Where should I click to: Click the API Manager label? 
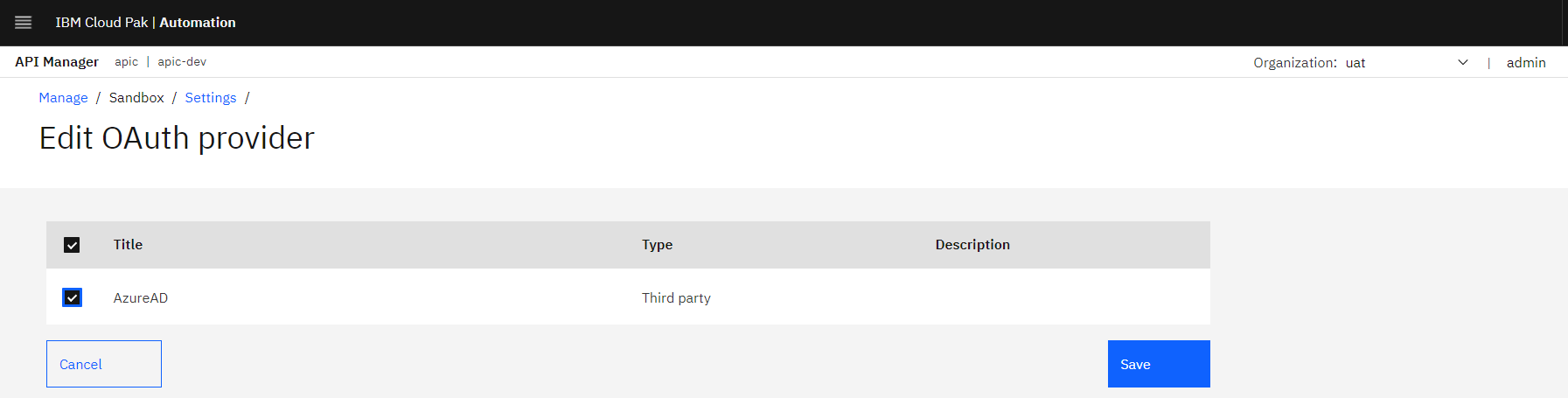[57, 62]
